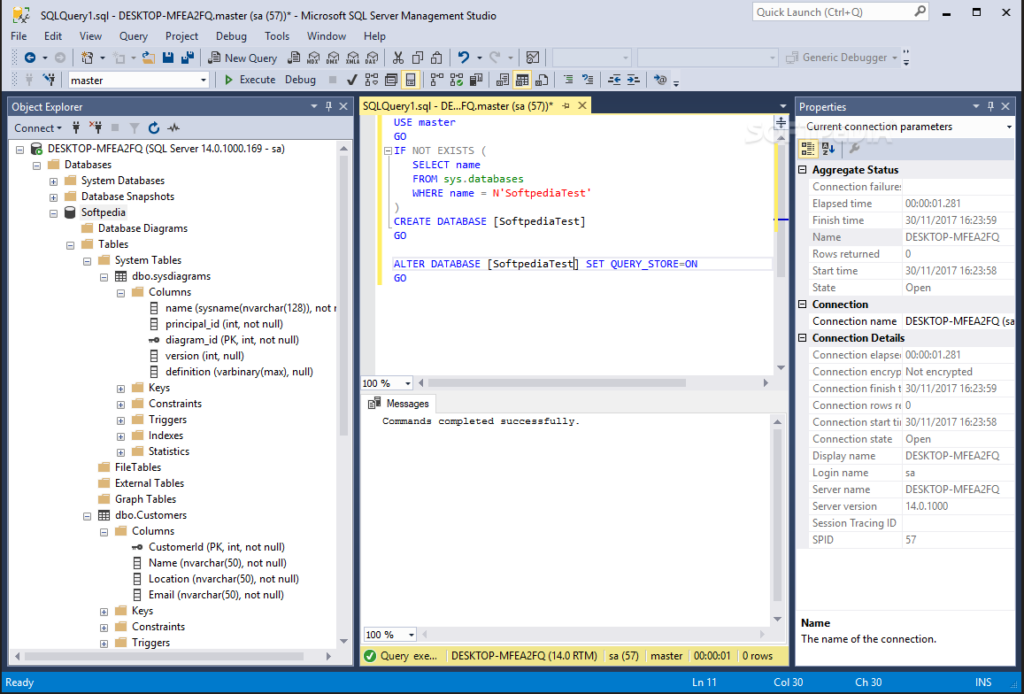The image size is (1024, 694).
Task: Refresh Object Explorer
Action: (154, 128)
